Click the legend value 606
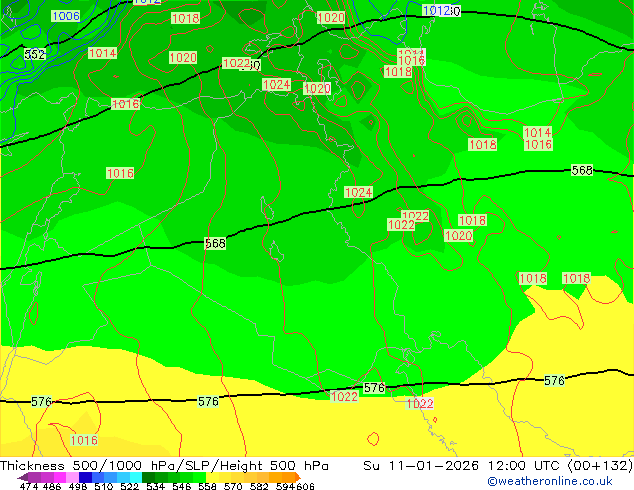634x490 pixels. point(305,486)
